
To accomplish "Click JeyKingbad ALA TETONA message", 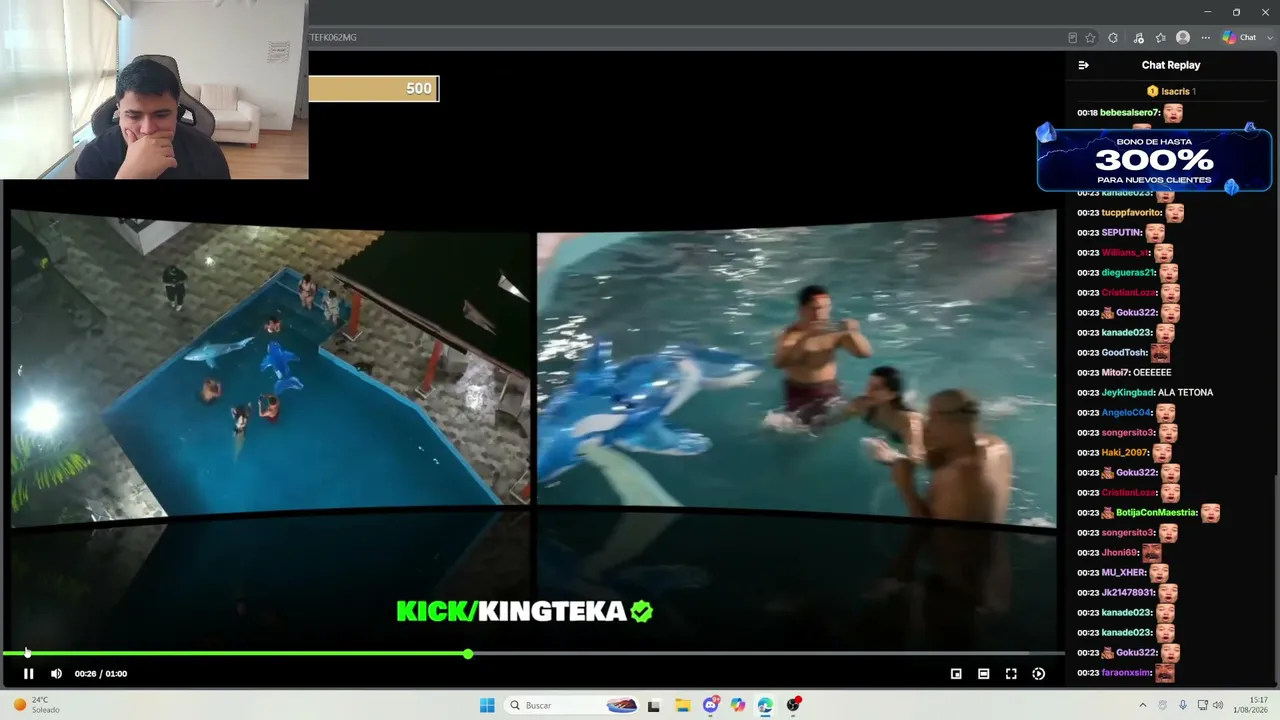I will click(1145, 393).
